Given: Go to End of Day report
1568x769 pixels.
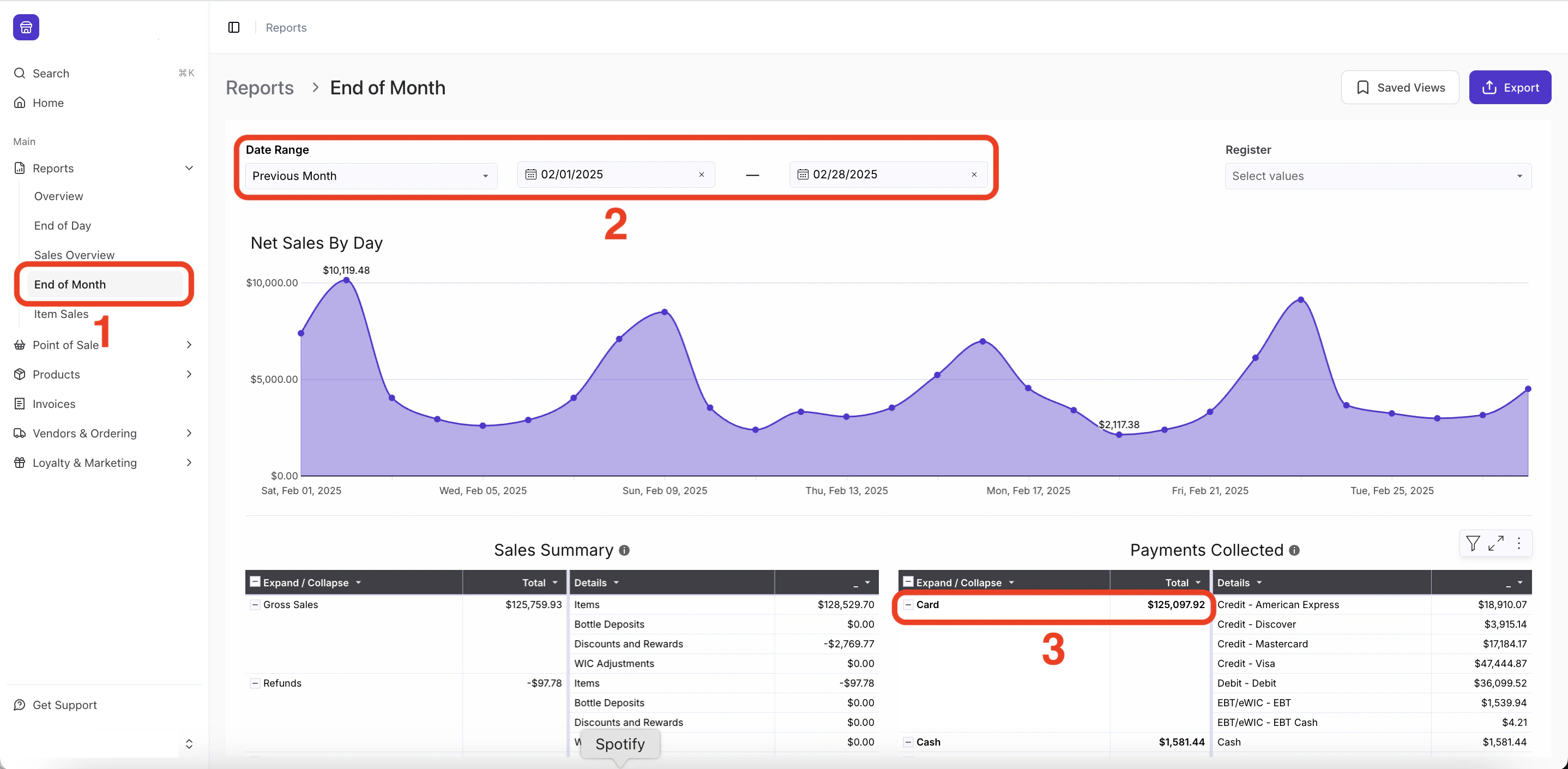Looking at the screenshot, I should coord(63,226).
